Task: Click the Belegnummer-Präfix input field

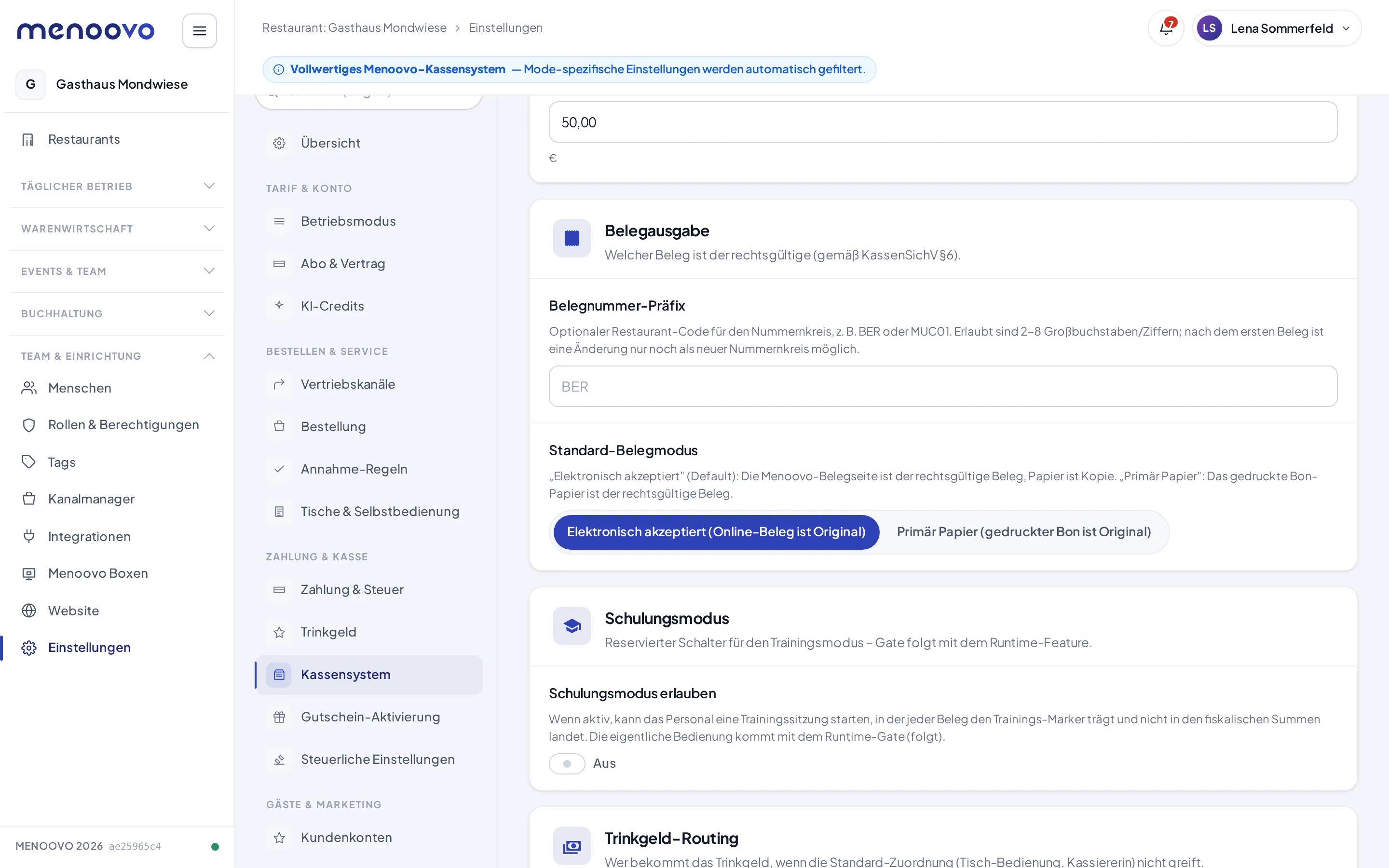Action: pyautogui.click(x=942, y=386)
